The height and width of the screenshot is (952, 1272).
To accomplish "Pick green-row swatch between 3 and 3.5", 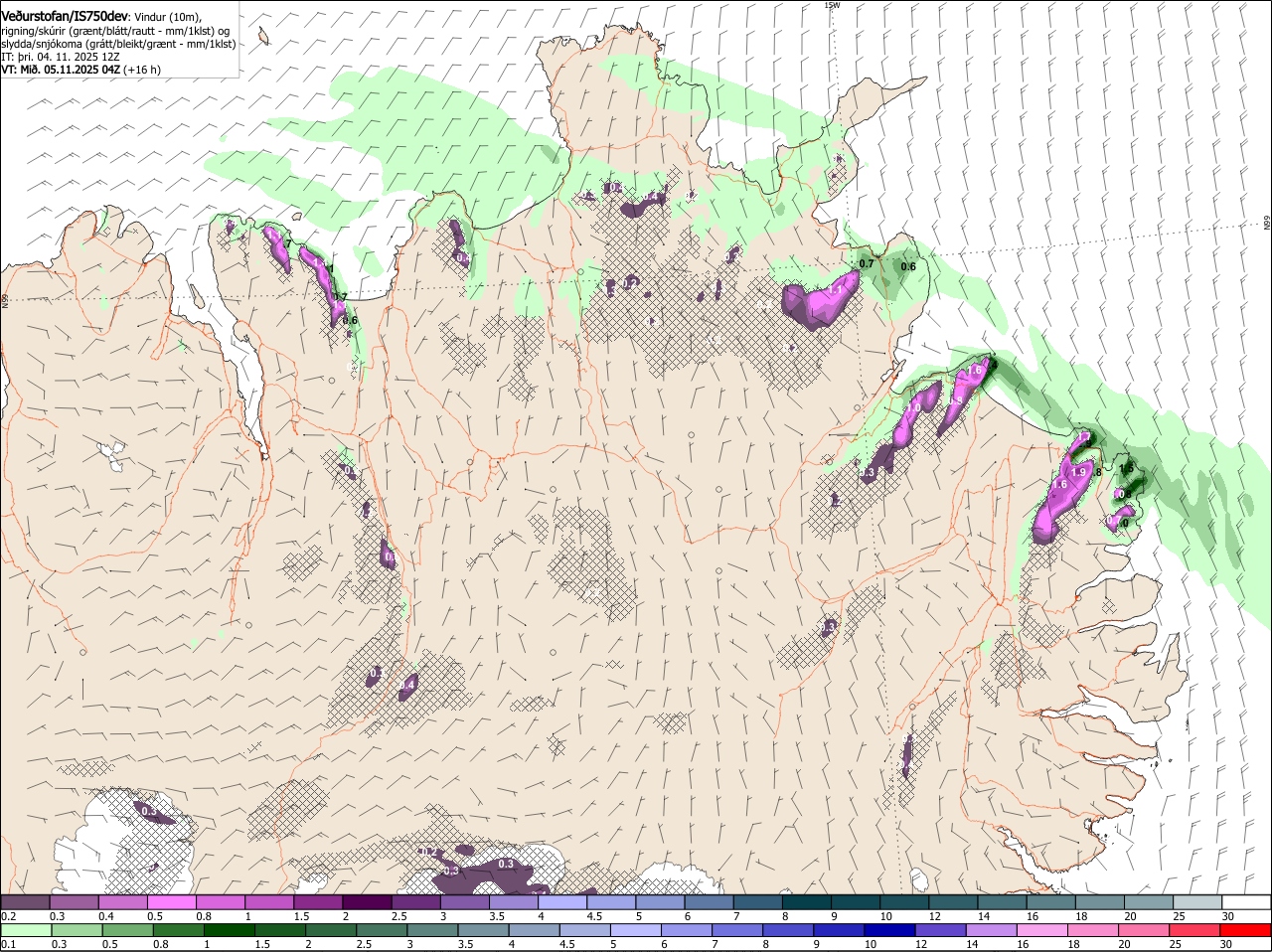I will (432, 931).
